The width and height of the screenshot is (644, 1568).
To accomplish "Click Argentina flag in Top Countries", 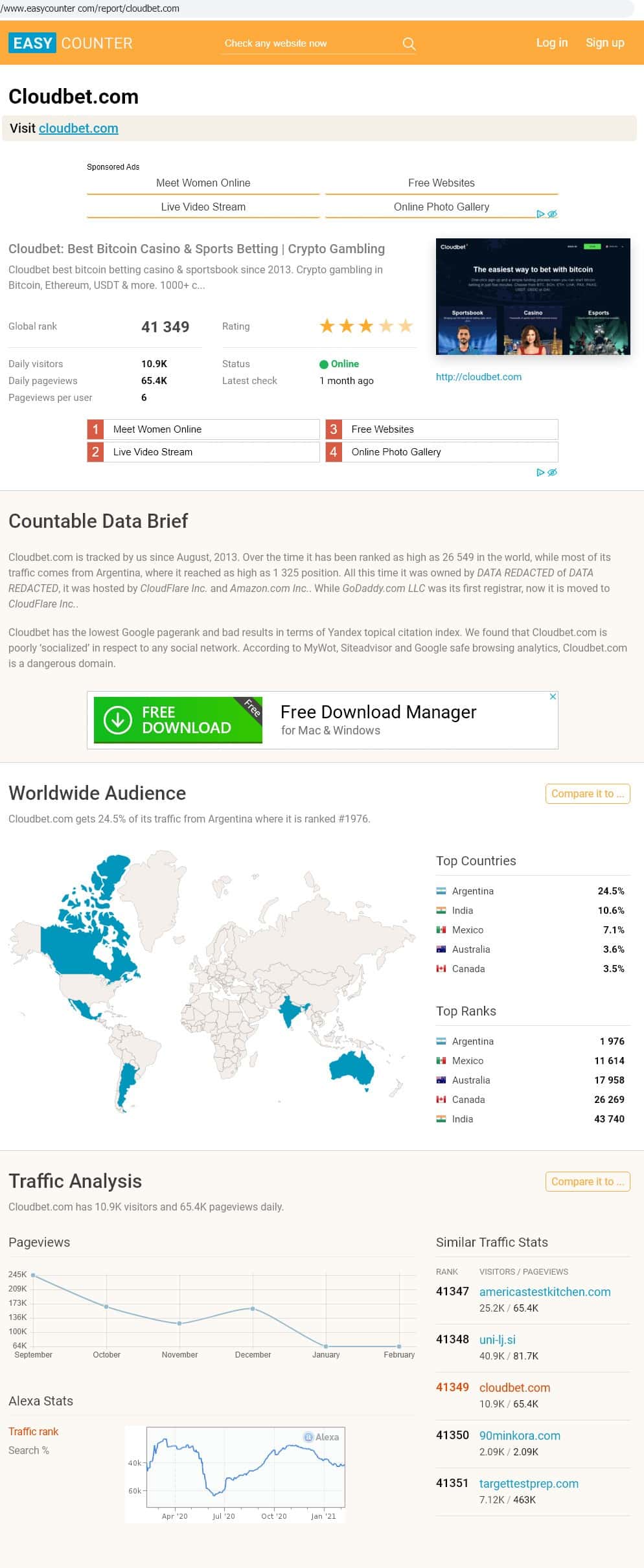I will (441, 891).
